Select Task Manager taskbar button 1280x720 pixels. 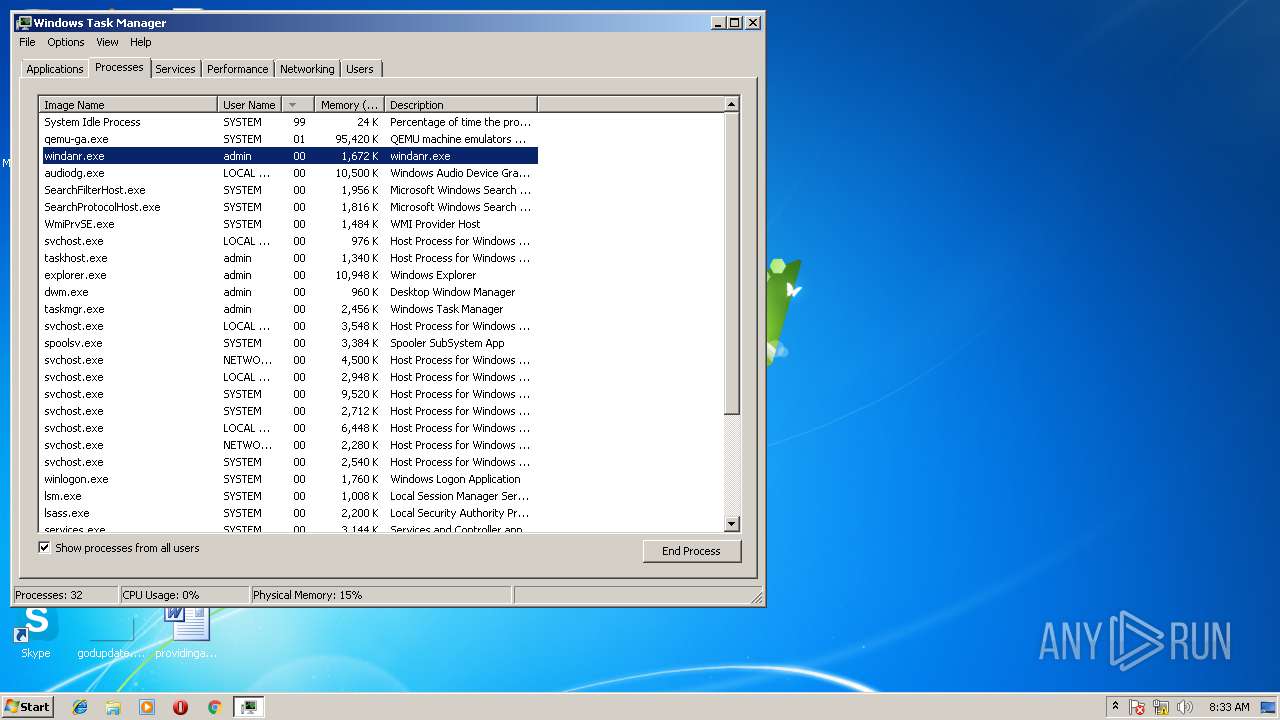coord(248,707)
